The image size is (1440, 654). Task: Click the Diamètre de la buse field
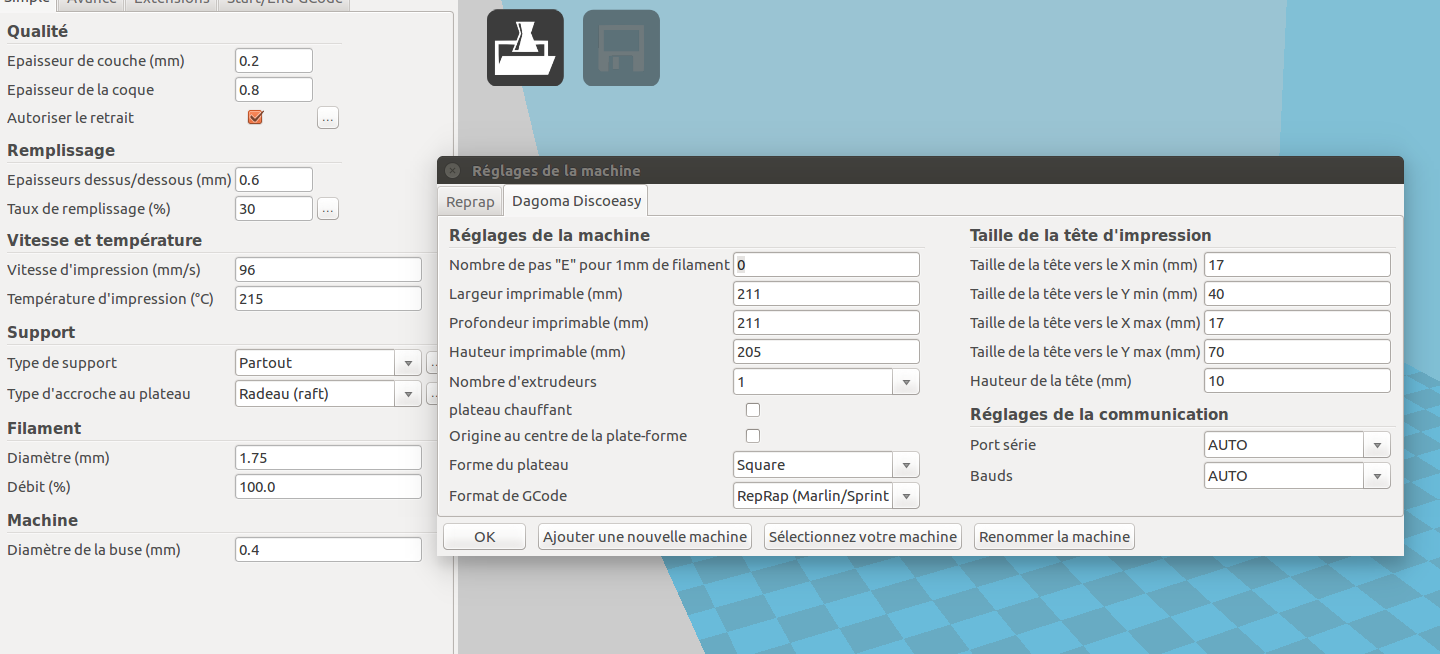coord(328,550)
